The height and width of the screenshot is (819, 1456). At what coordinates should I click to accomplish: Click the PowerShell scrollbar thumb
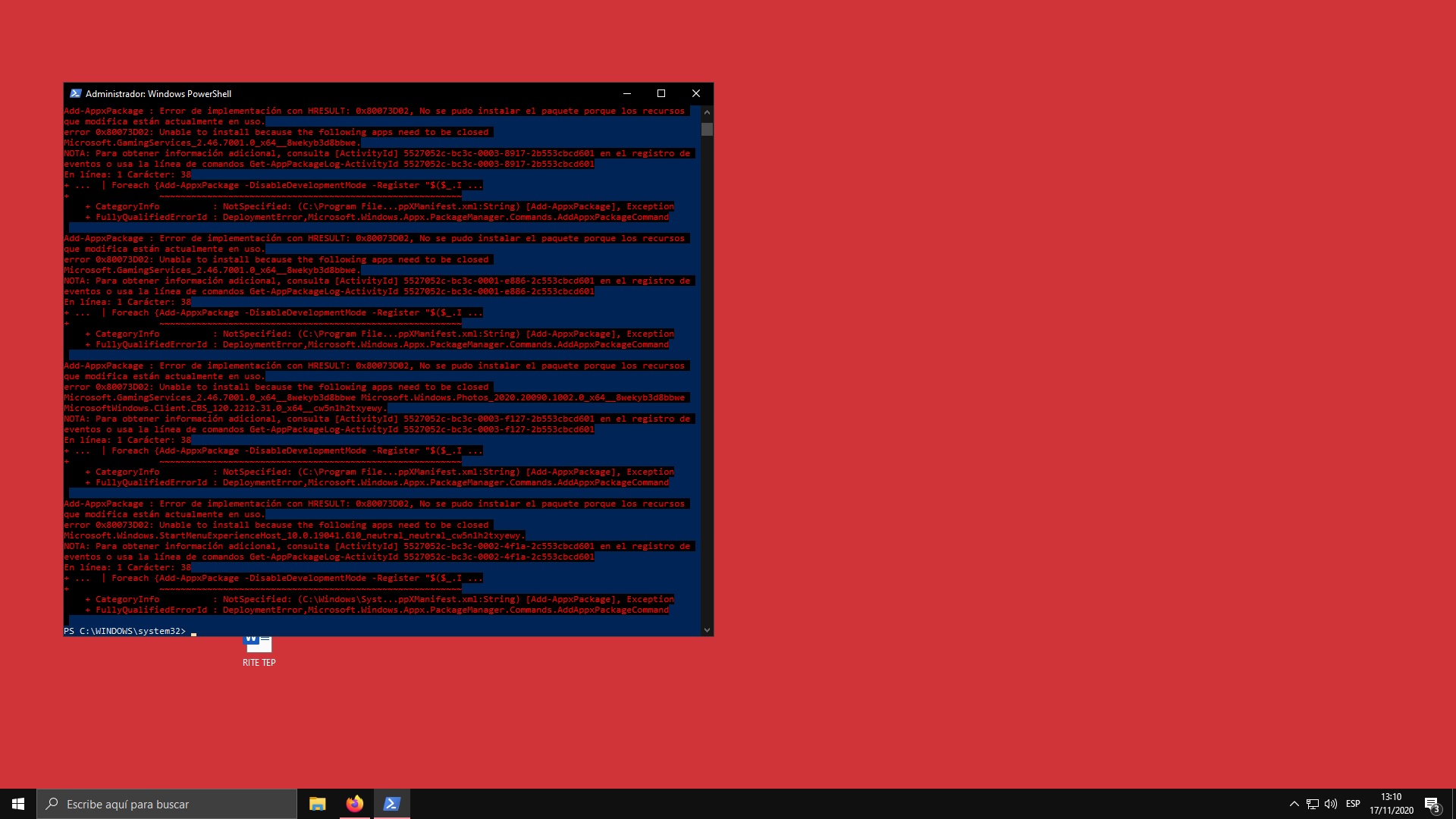707,129
